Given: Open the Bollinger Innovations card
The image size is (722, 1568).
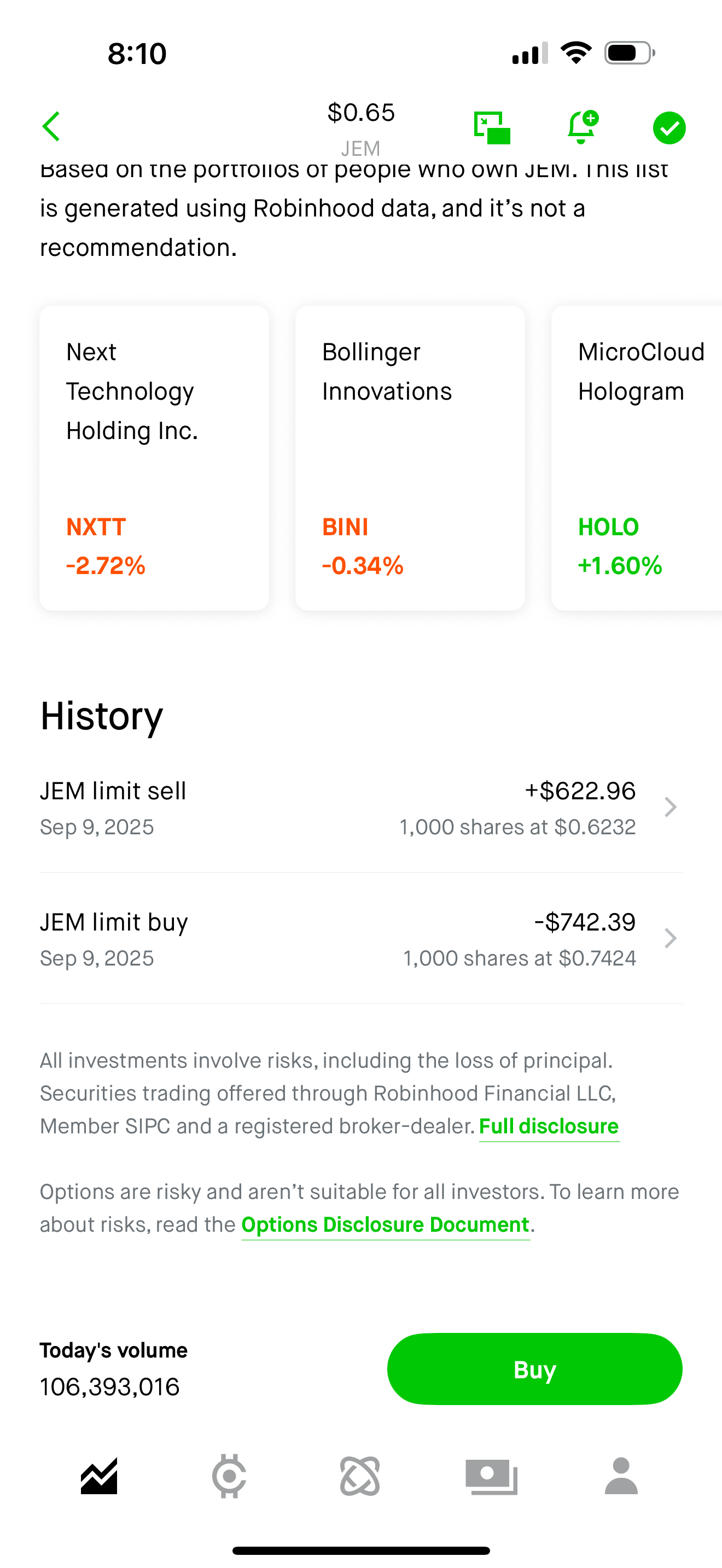Looking at the screenshot, I should click(x=410, y=458).
